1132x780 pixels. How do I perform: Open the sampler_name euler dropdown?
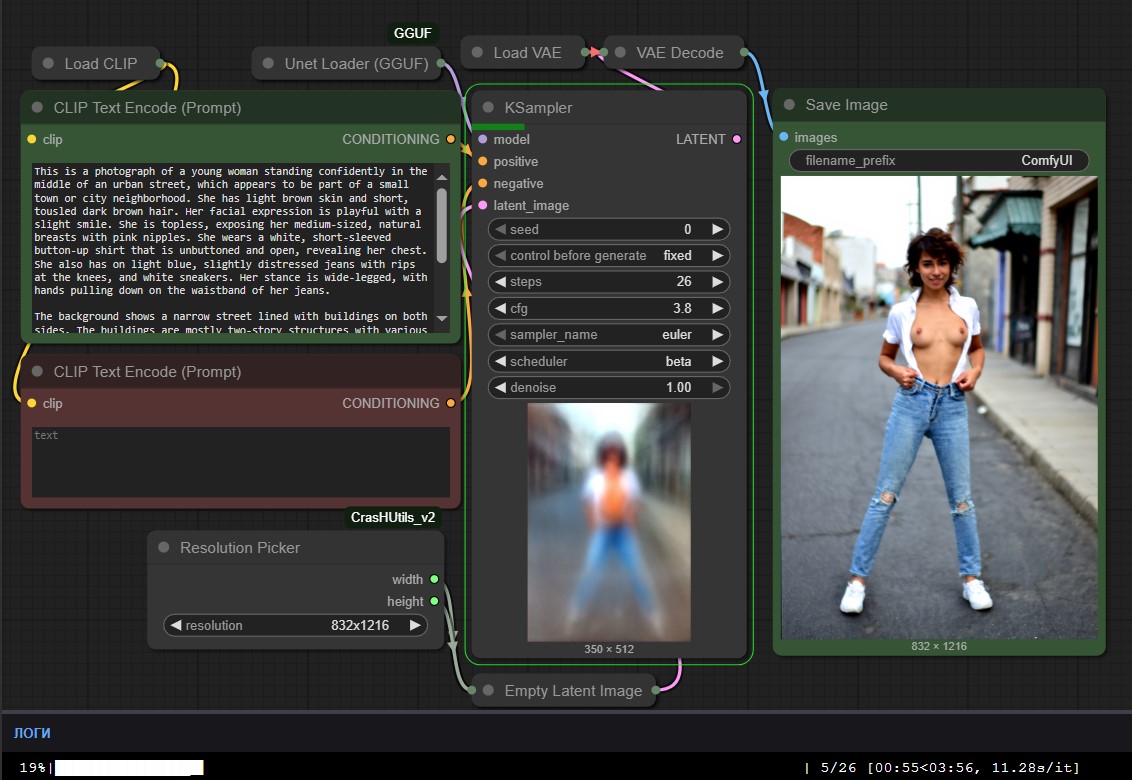click(x=609, y=334)
